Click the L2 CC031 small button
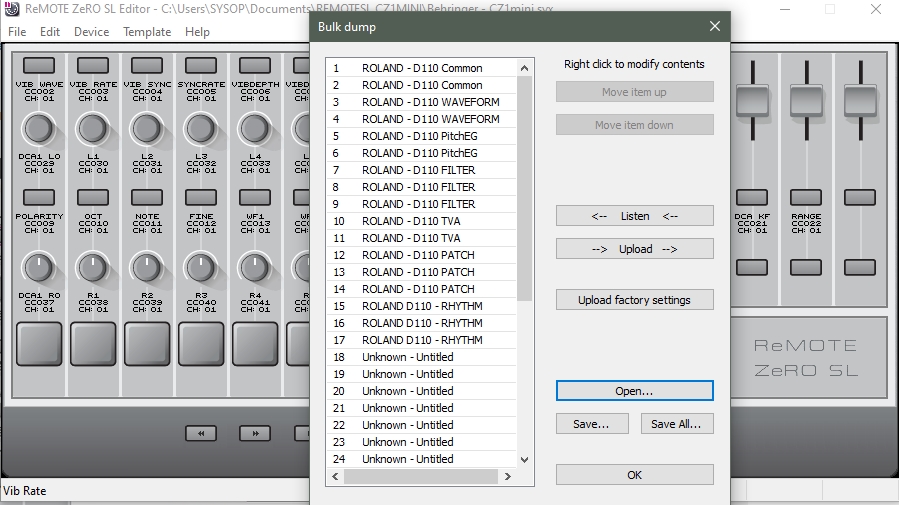 pyautogui.click(x=147, y=197)
